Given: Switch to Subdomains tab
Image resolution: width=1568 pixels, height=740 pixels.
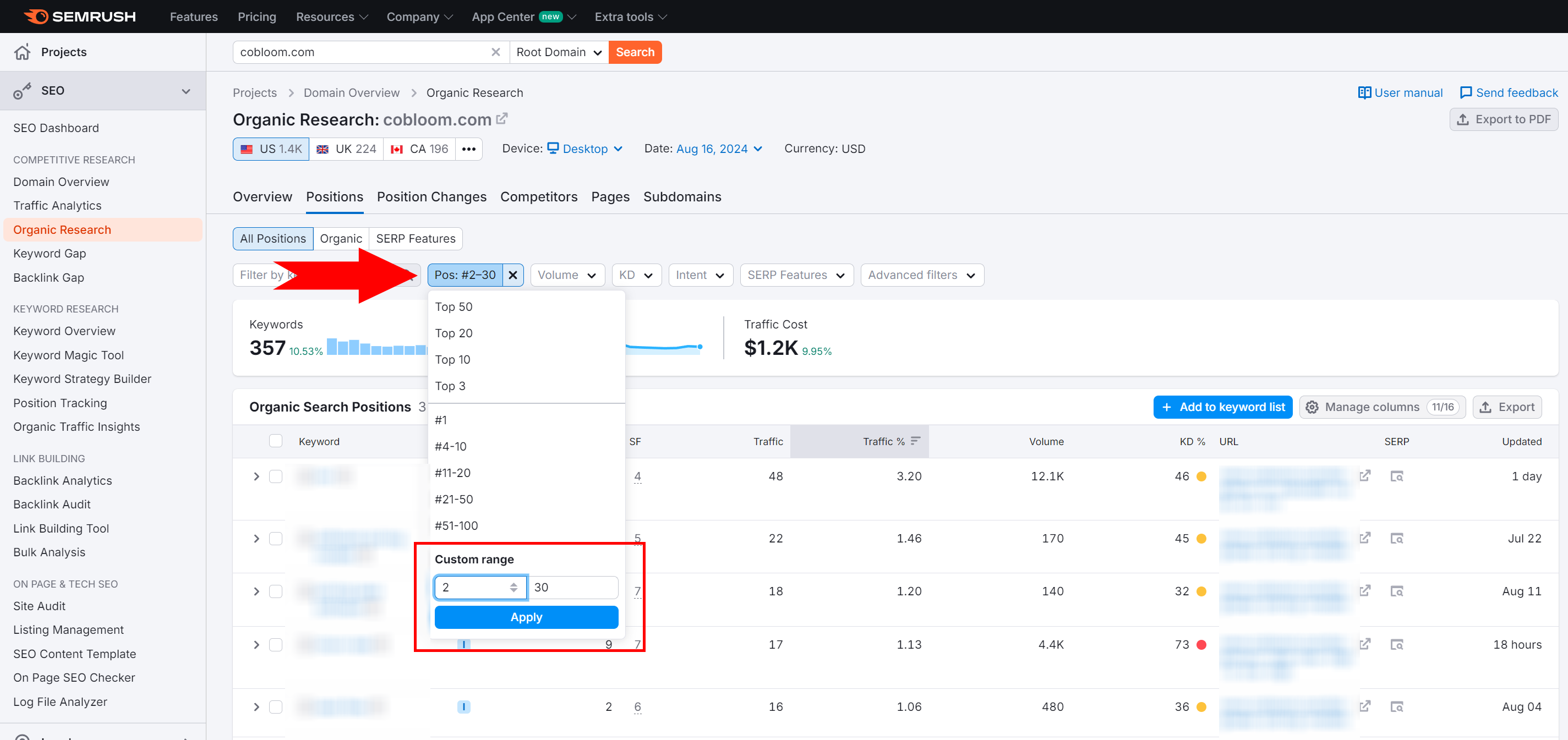Looking at the screenshot, I should (x=682, y=197).
